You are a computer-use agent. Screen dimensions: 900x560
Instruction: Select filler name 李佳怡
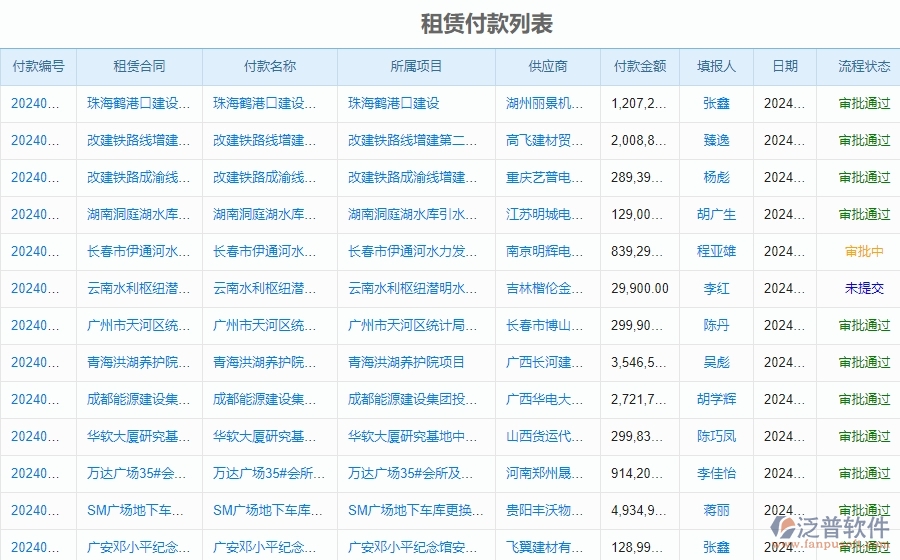click(716, 473)
